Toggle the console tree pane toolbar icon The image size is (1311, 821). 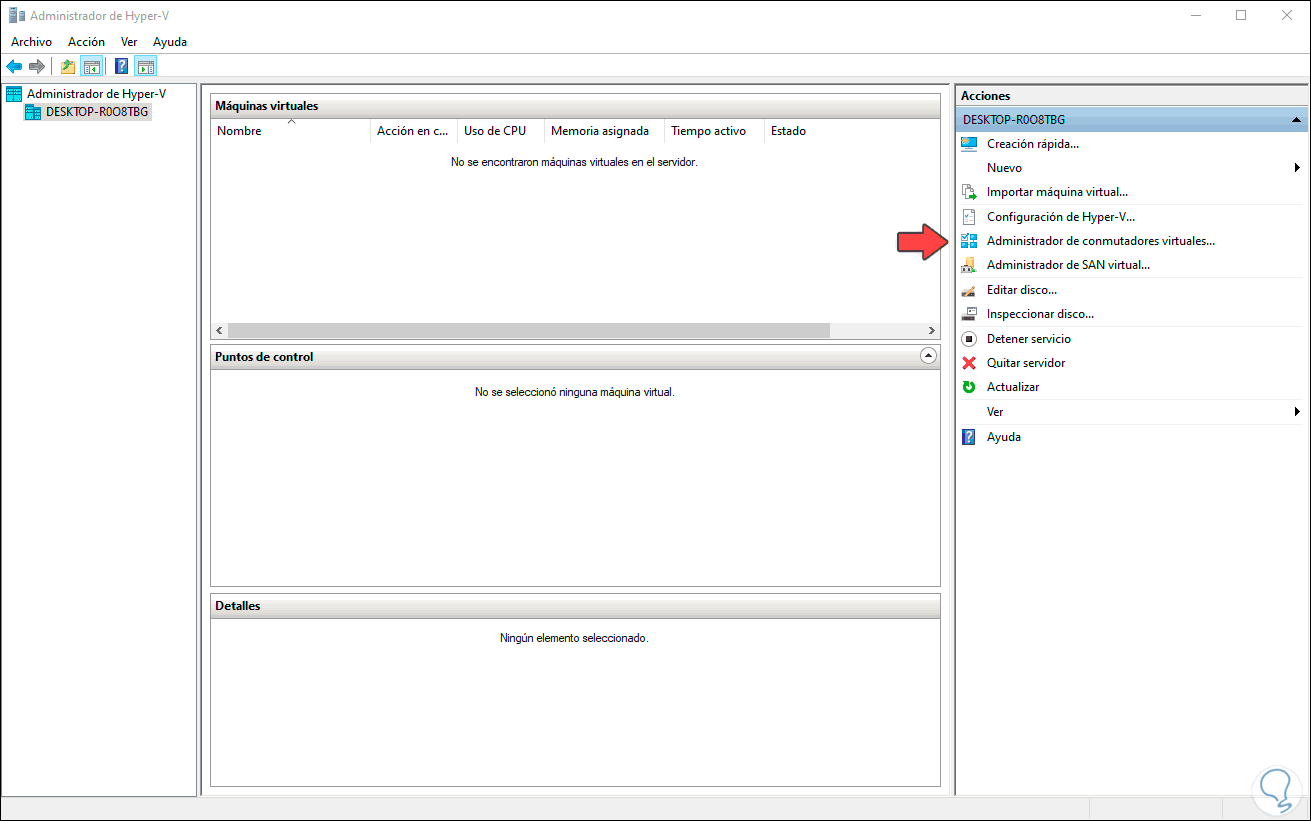[x=91, y=67]
